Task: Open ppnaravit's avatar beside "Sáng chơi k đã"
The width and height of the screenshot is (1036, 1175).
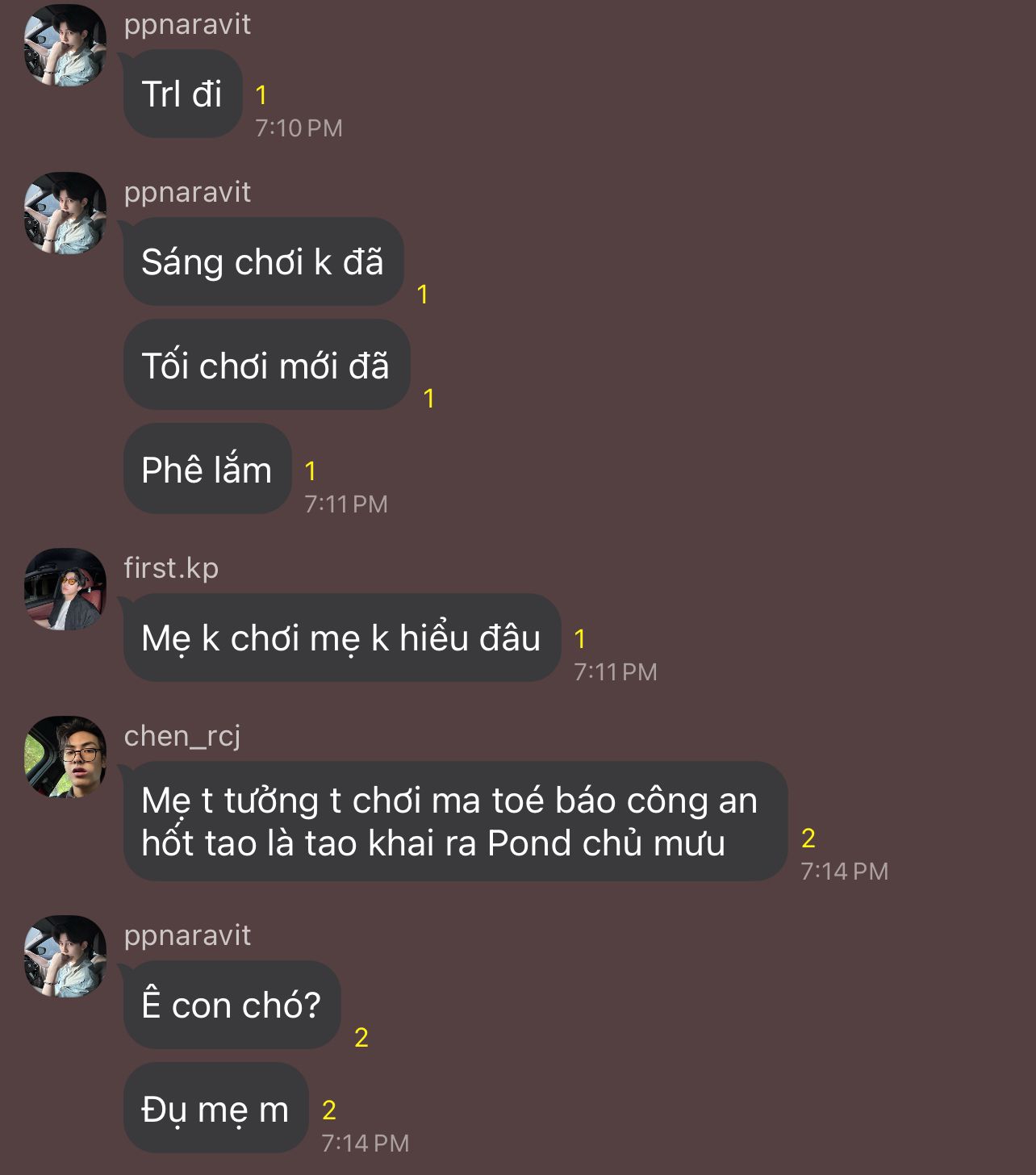Action: coord(65,213)
